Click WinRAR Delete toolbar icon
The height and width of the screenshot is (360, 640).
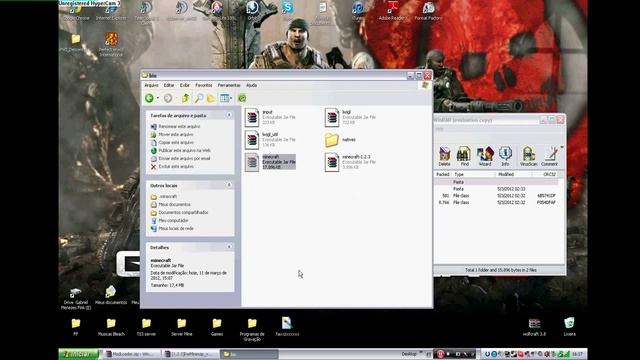(444, 156)
